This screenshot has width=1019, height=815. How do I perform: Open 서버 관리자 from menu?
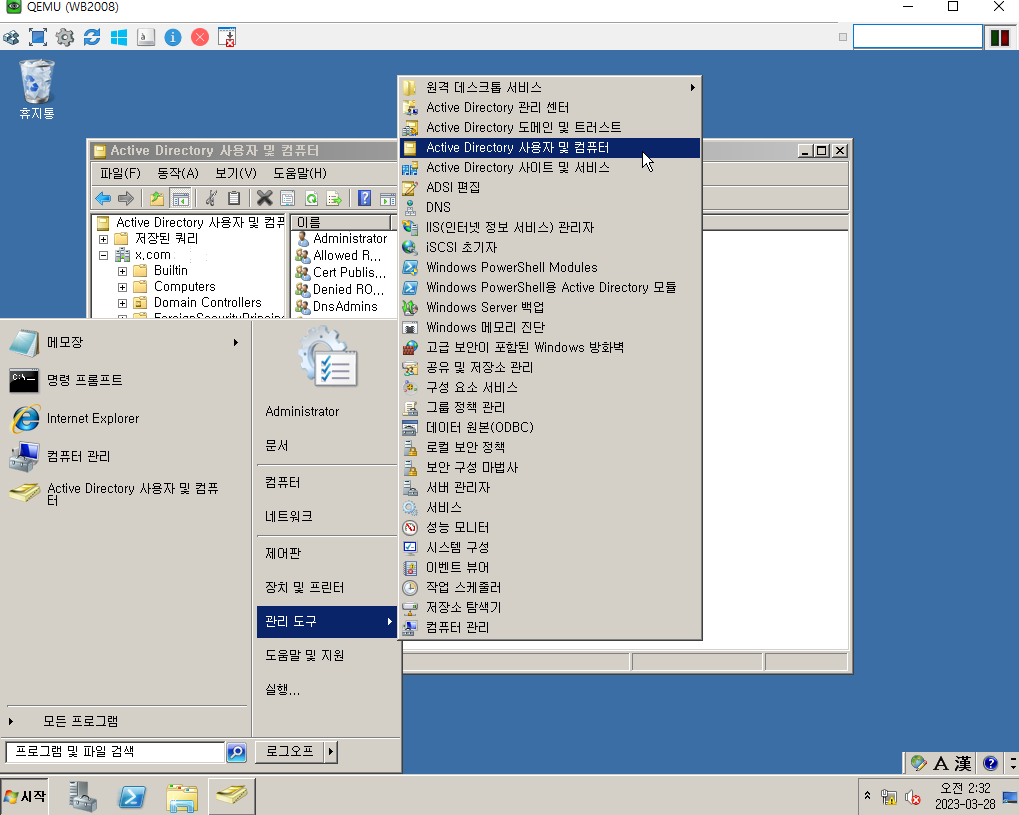(x=550, y=487)
